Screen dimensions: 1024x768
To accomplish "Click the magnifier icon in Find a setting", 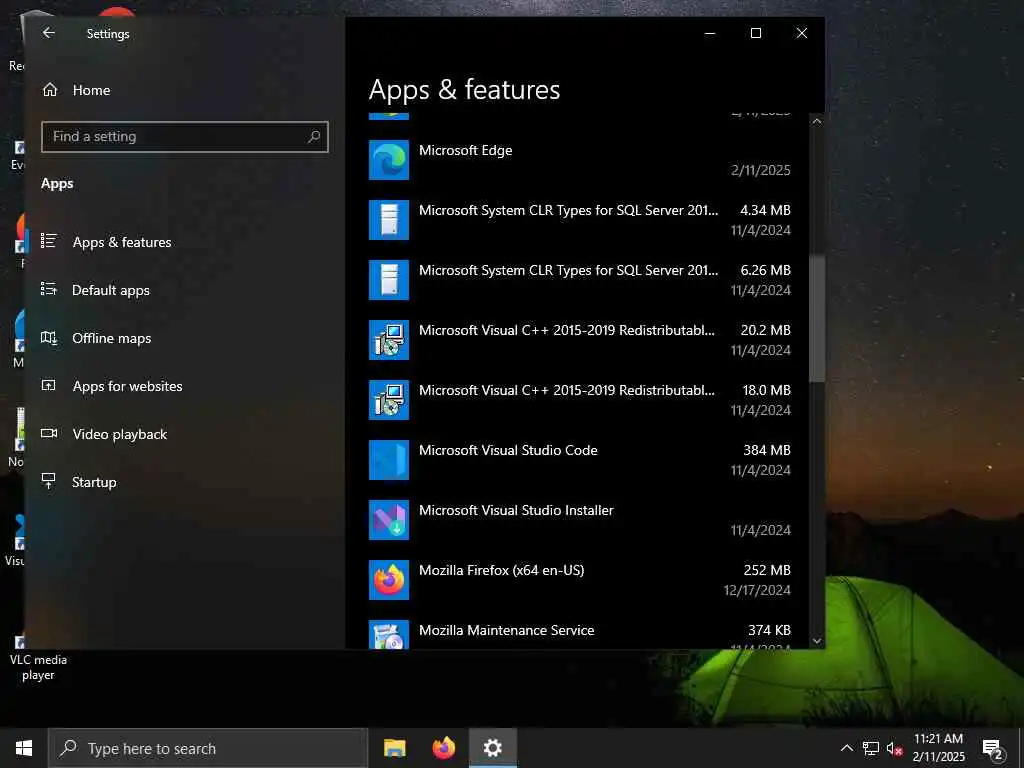I will pyautogui.click(x=314, y=136).
